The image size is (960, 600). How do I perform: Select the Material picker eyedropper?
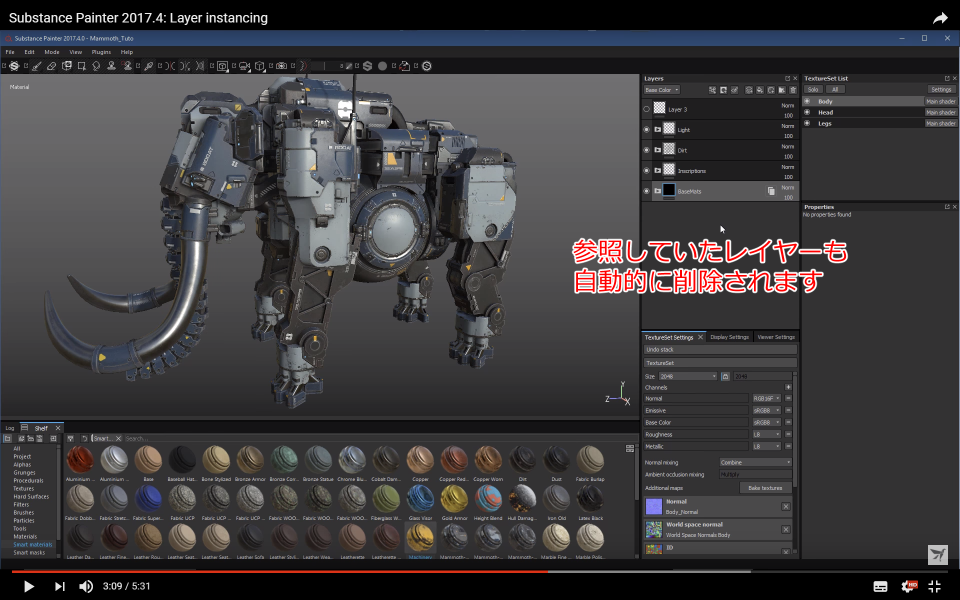click(x=148, y=66)
